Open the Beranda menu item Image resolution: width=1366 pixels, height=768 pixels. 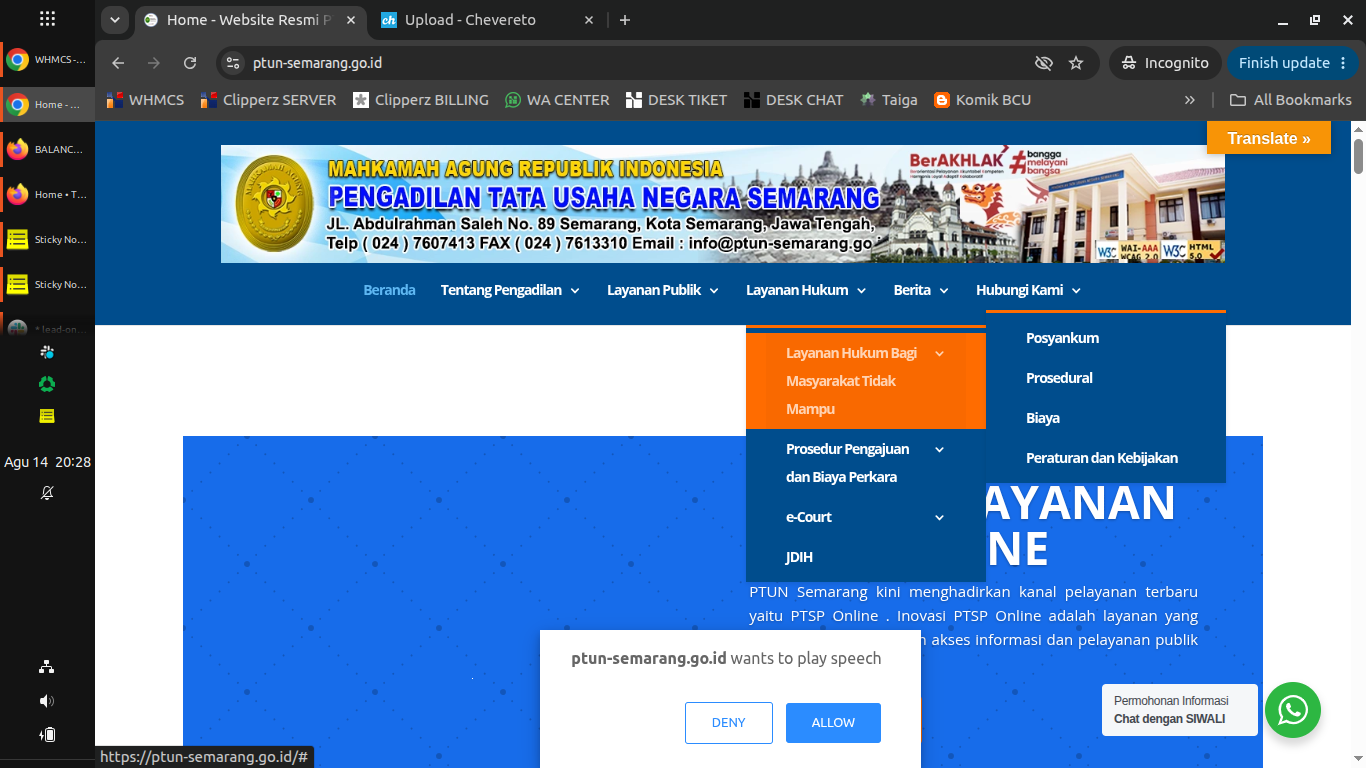389,290
